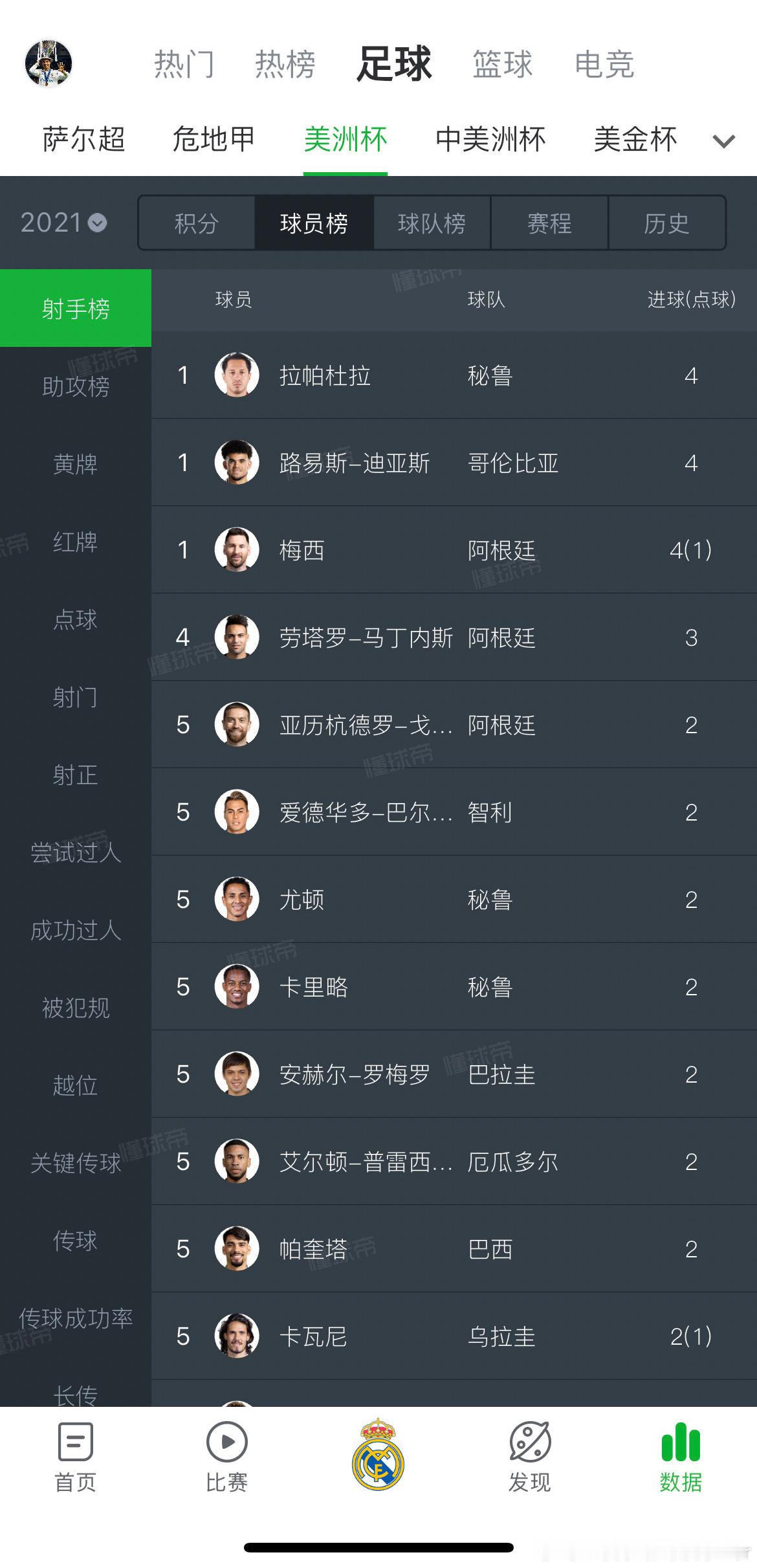This screenshot has width=757, height=1568.
Task: Tap the 发现 discover planet icon
Action: pos(530,1442)
